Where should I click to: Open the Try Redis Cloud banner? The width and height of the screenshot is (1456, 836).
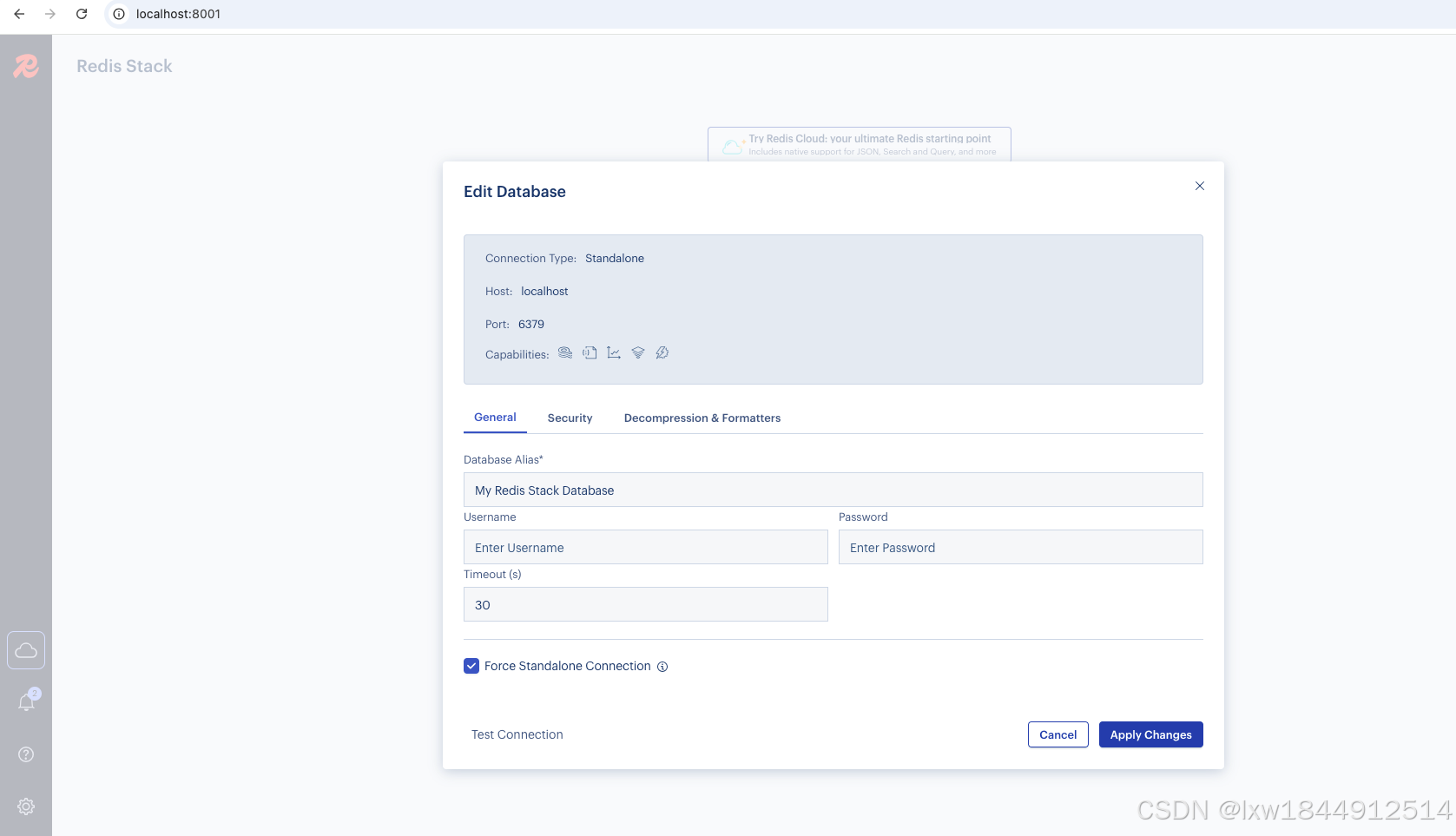pos(860,144)
